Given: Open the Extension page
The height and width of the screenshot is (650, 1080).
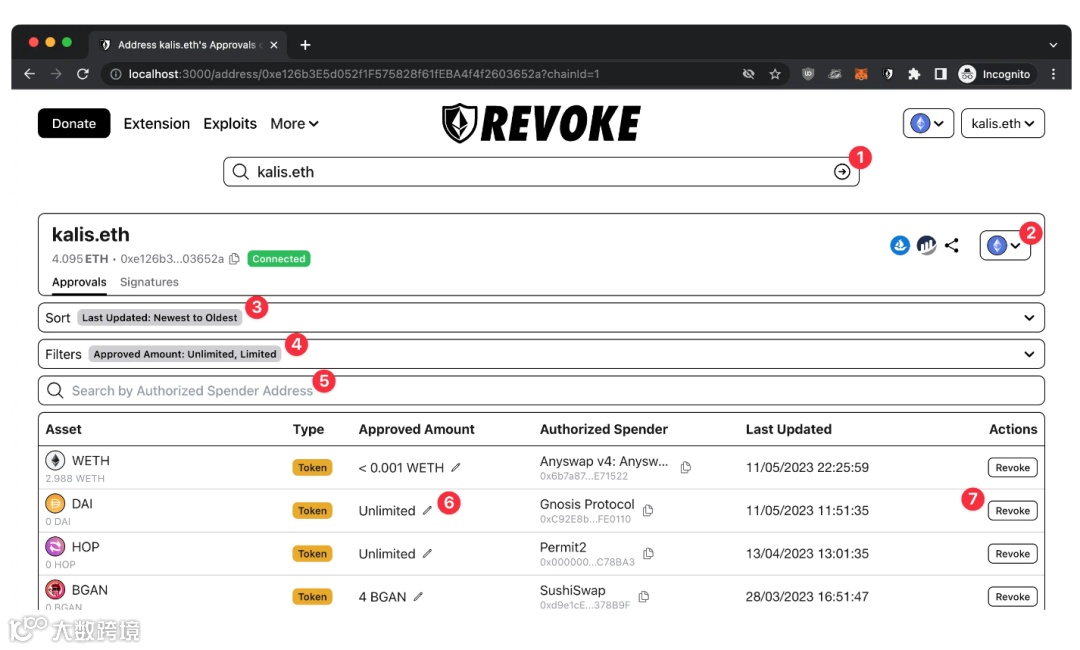Looking at the screenshot, I should coord(156,123).
